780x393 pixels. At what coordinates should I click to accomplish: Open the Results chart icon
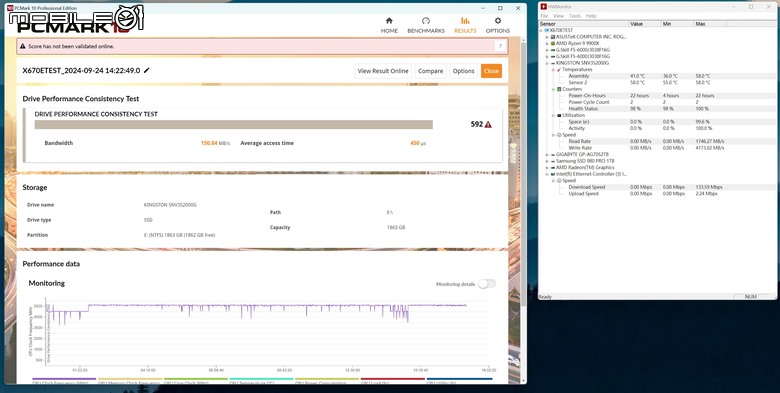click(465, 20)
